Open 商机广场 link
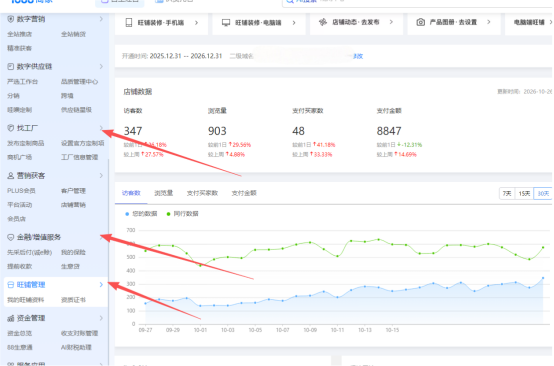The width and height of the screenshot is (554, 366). pyautogui.click(x=19, y=157)
